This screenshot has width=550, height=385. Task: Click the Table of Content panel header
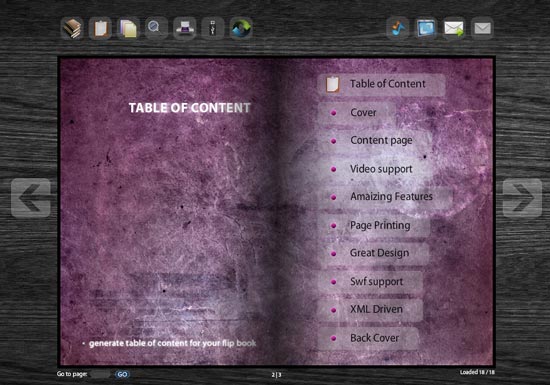382,85
